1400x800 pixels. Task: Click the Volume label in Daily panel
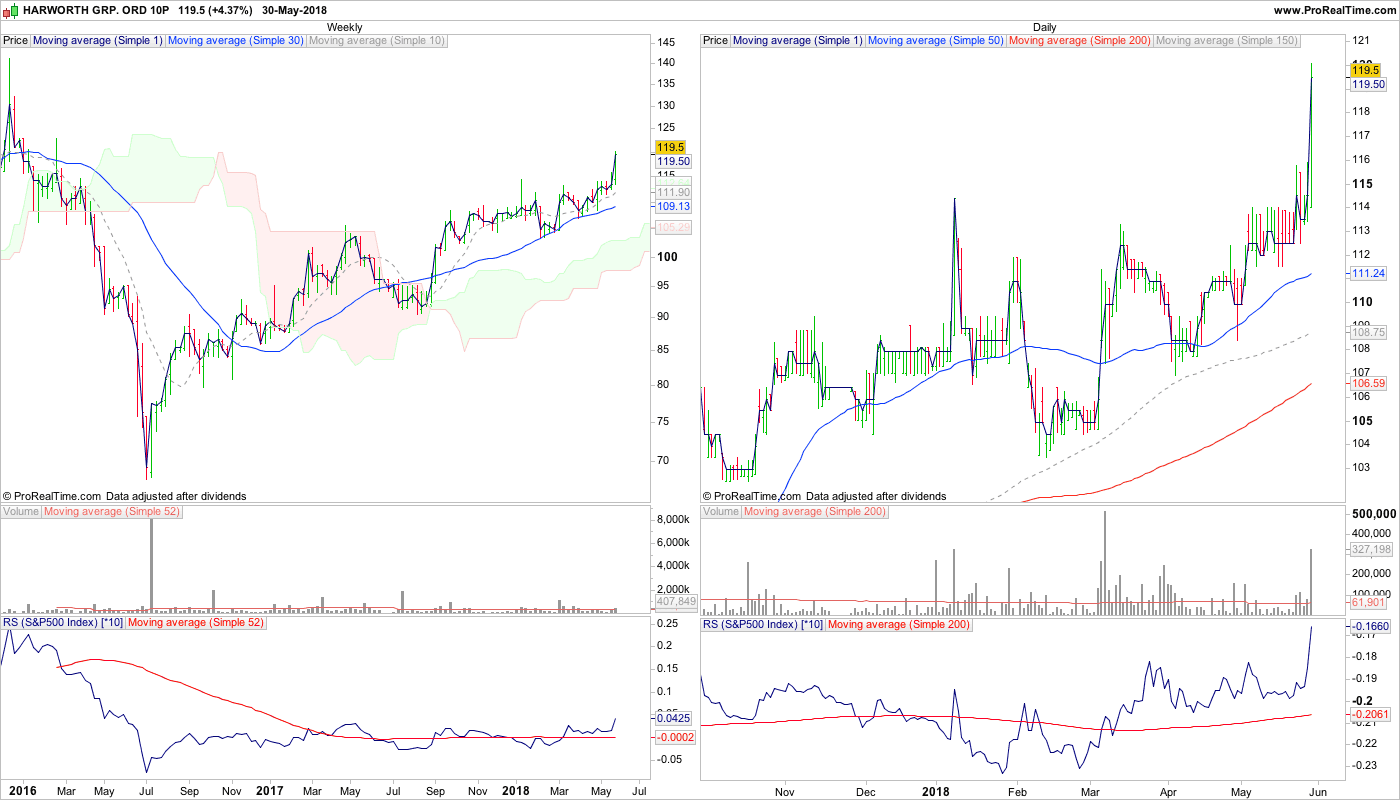(x=722, y=512)
